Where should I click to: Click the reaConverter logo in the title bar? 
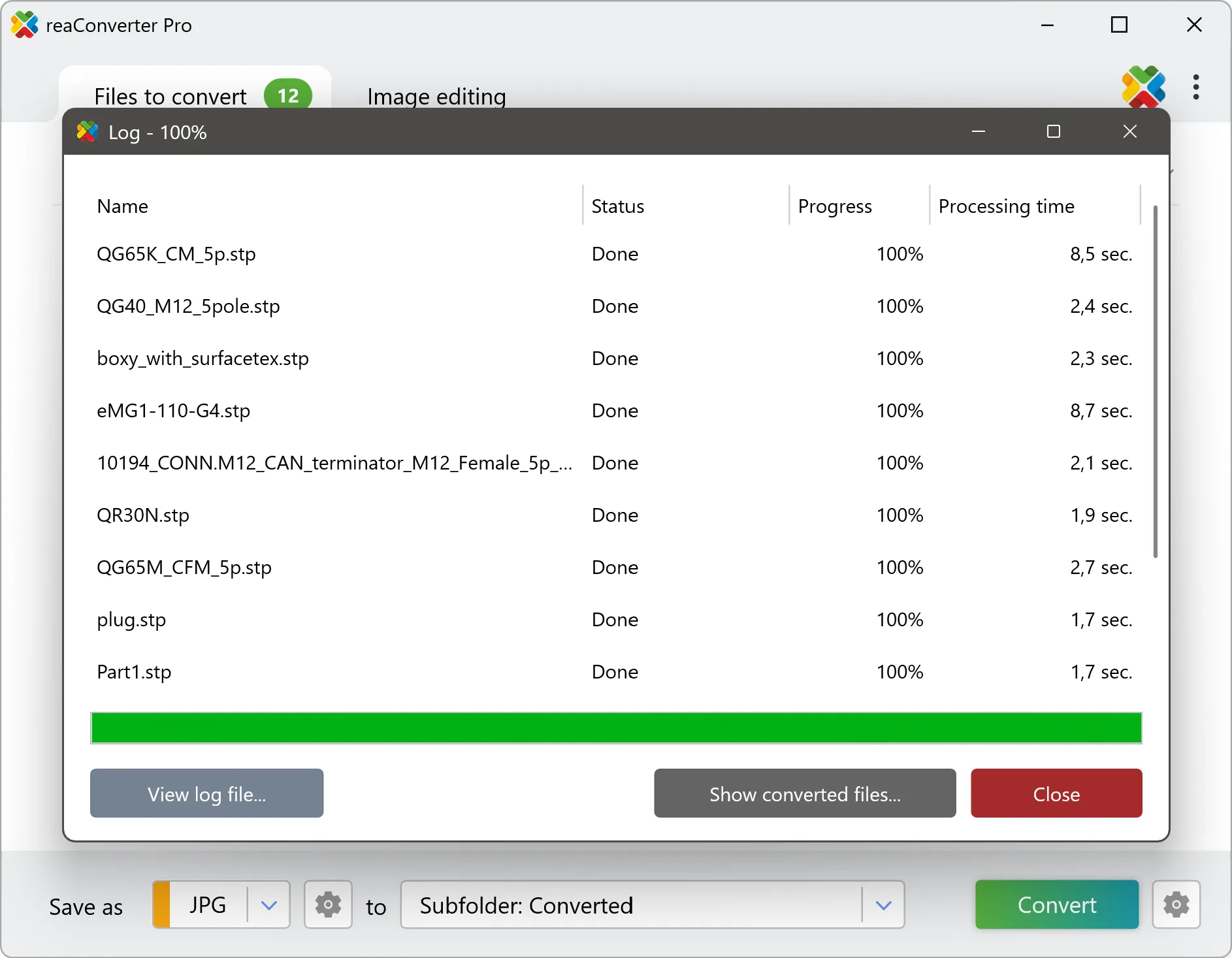click(x=25, y=25)
